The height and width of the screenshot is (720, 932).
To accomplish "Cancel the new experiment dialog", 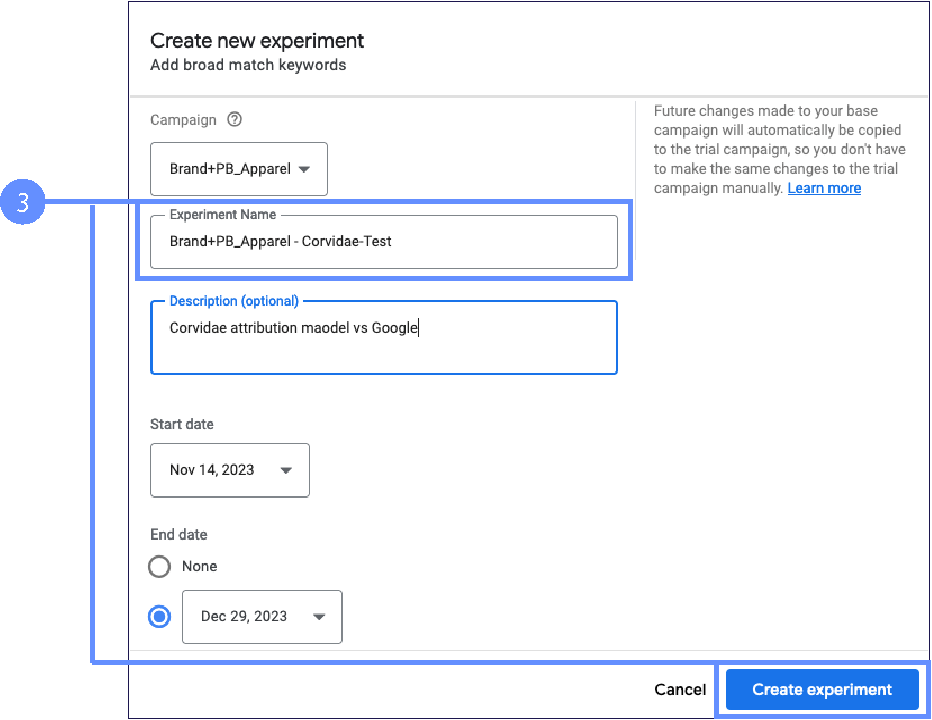I will coord(680,689).
